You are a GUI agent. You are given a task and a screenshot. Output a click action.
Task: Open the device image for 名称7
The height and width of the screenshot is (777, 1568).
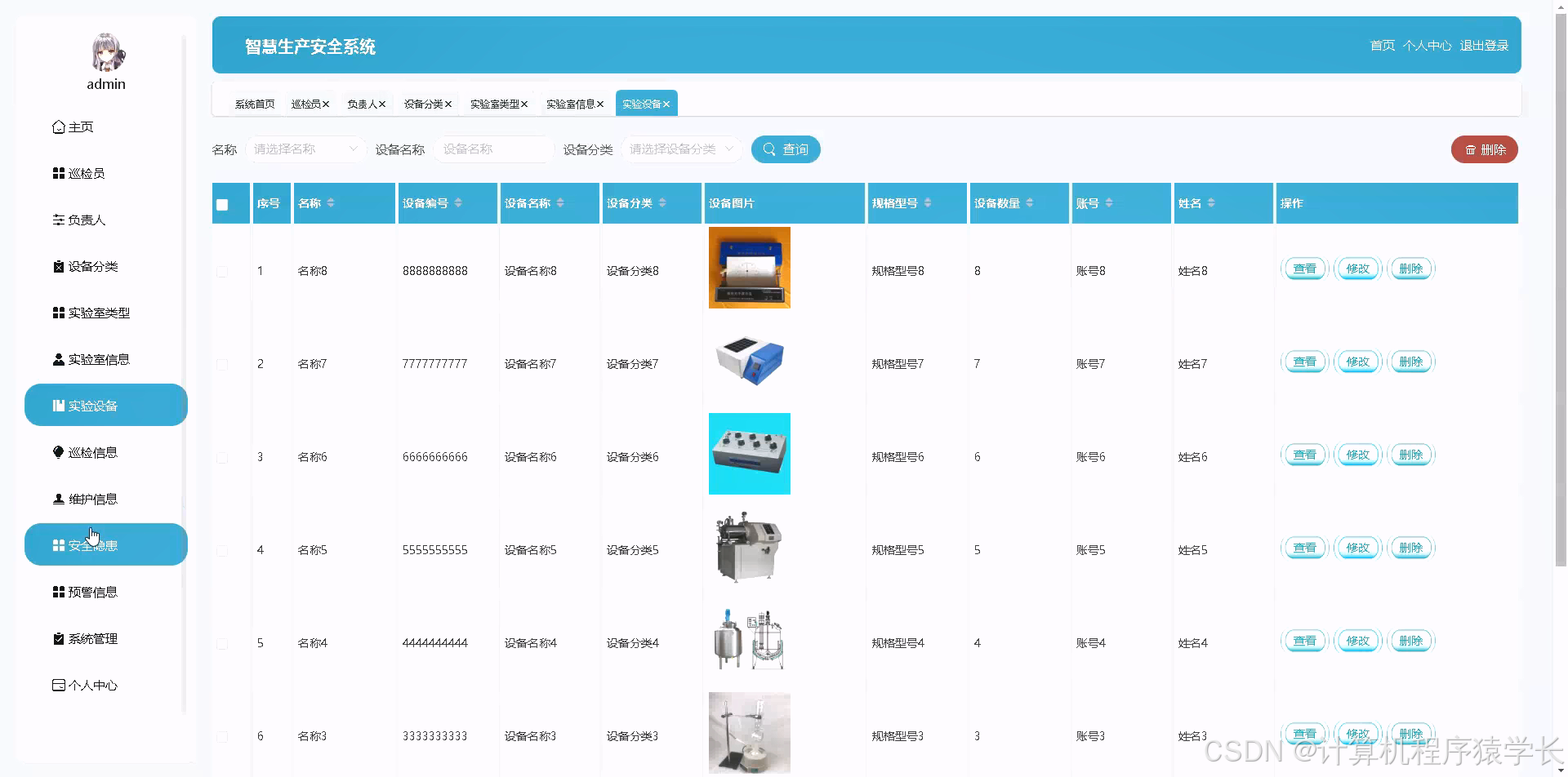750,361
